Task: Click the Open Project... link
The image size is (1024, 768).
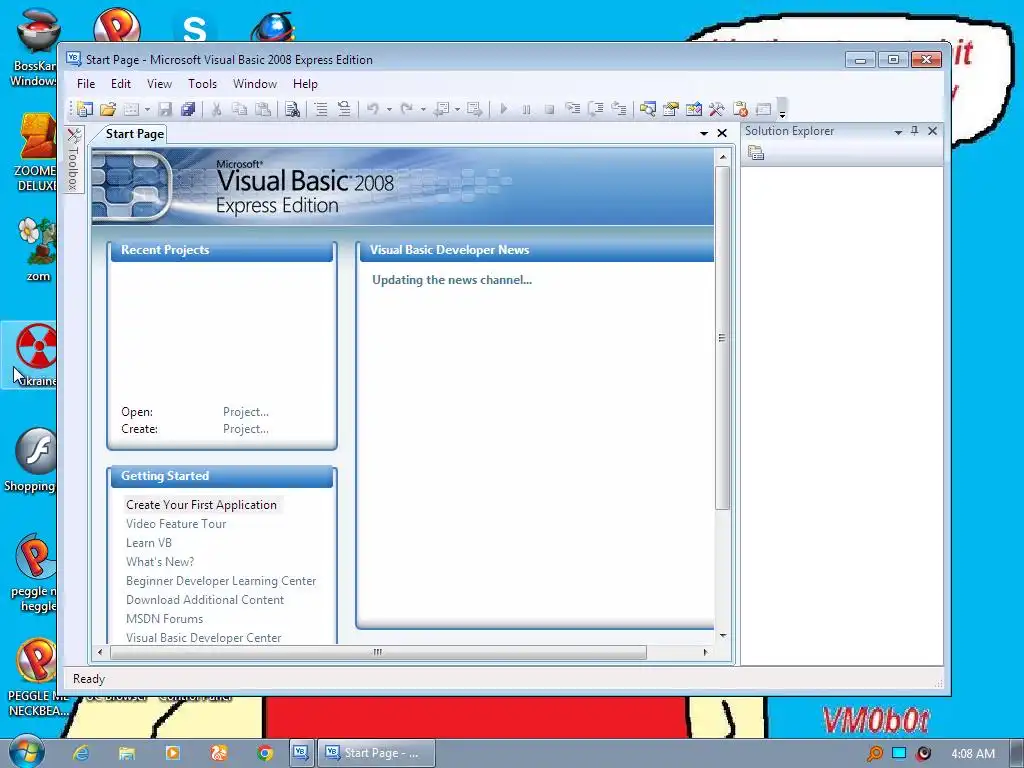Action: pos(246,412)
